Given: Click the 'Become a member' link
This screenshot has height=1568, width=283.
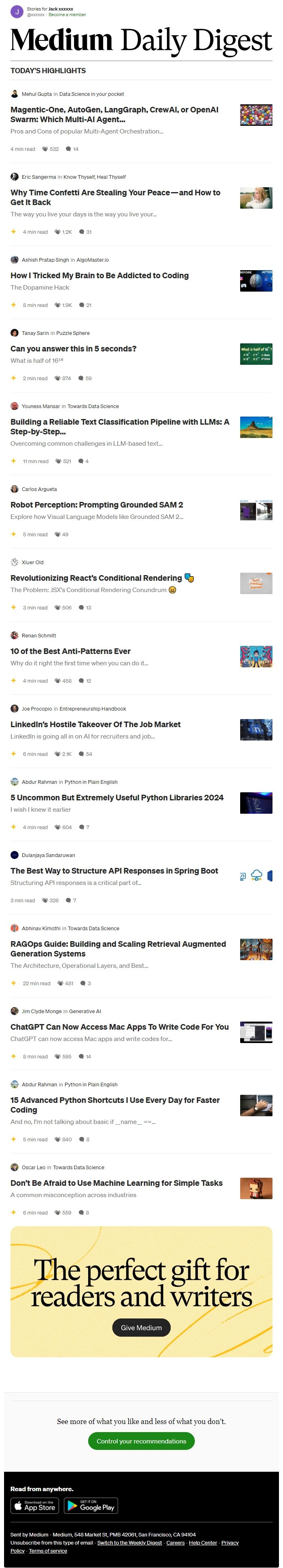Looking at the screenshot, I should pos(67,15).
